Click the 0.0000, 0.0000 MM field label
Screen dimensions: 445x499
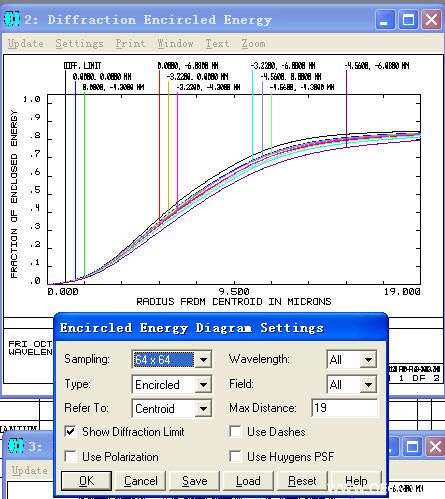(x=102, y=77)
